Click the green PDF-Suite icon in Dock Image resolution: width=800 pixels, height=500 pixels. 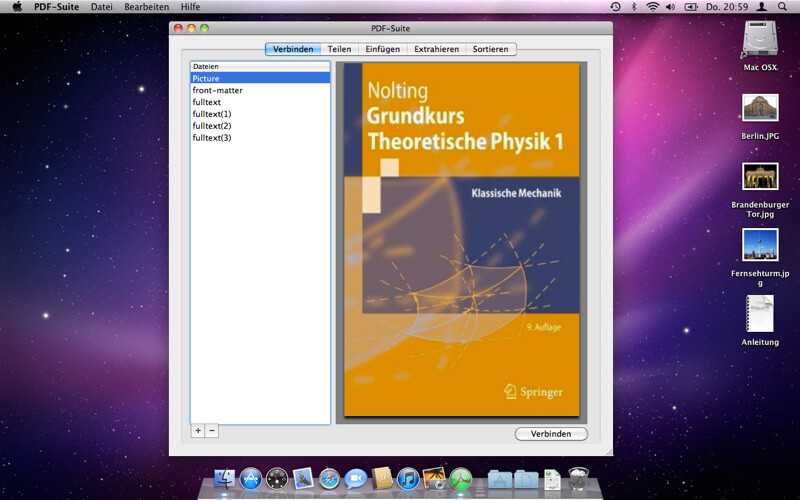(x=461, y=479)
